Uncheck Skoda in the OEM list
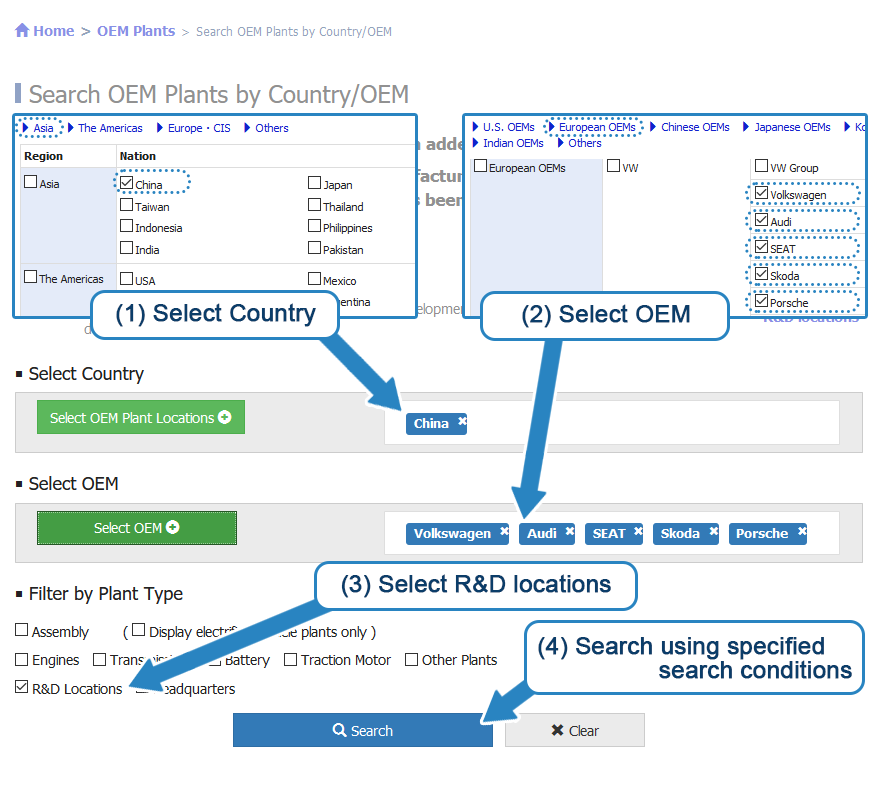The width and height of the screenshot is (880, 800). [761, 274]
